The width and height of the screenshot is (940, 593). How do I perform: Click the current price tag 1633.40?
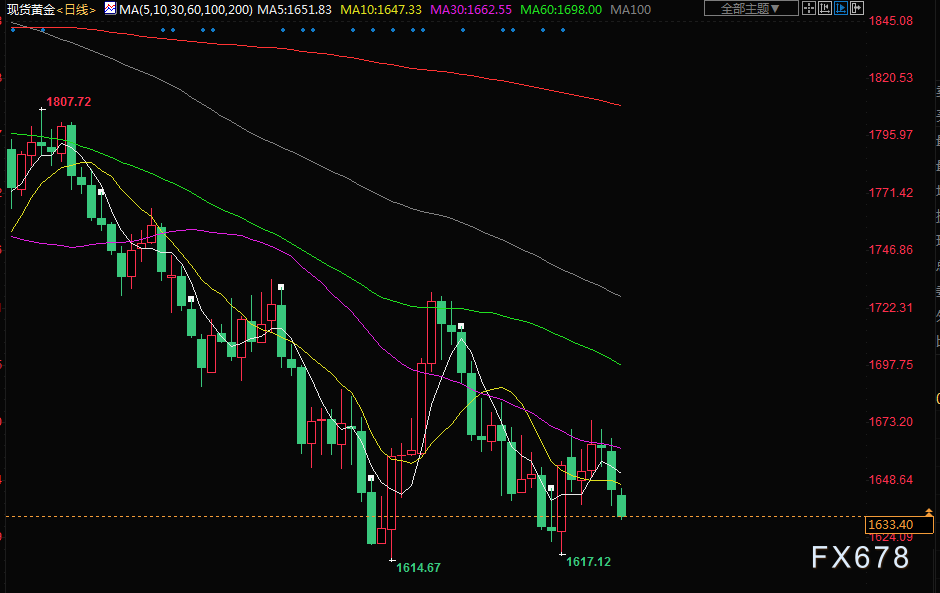click(x=890, y=524)
